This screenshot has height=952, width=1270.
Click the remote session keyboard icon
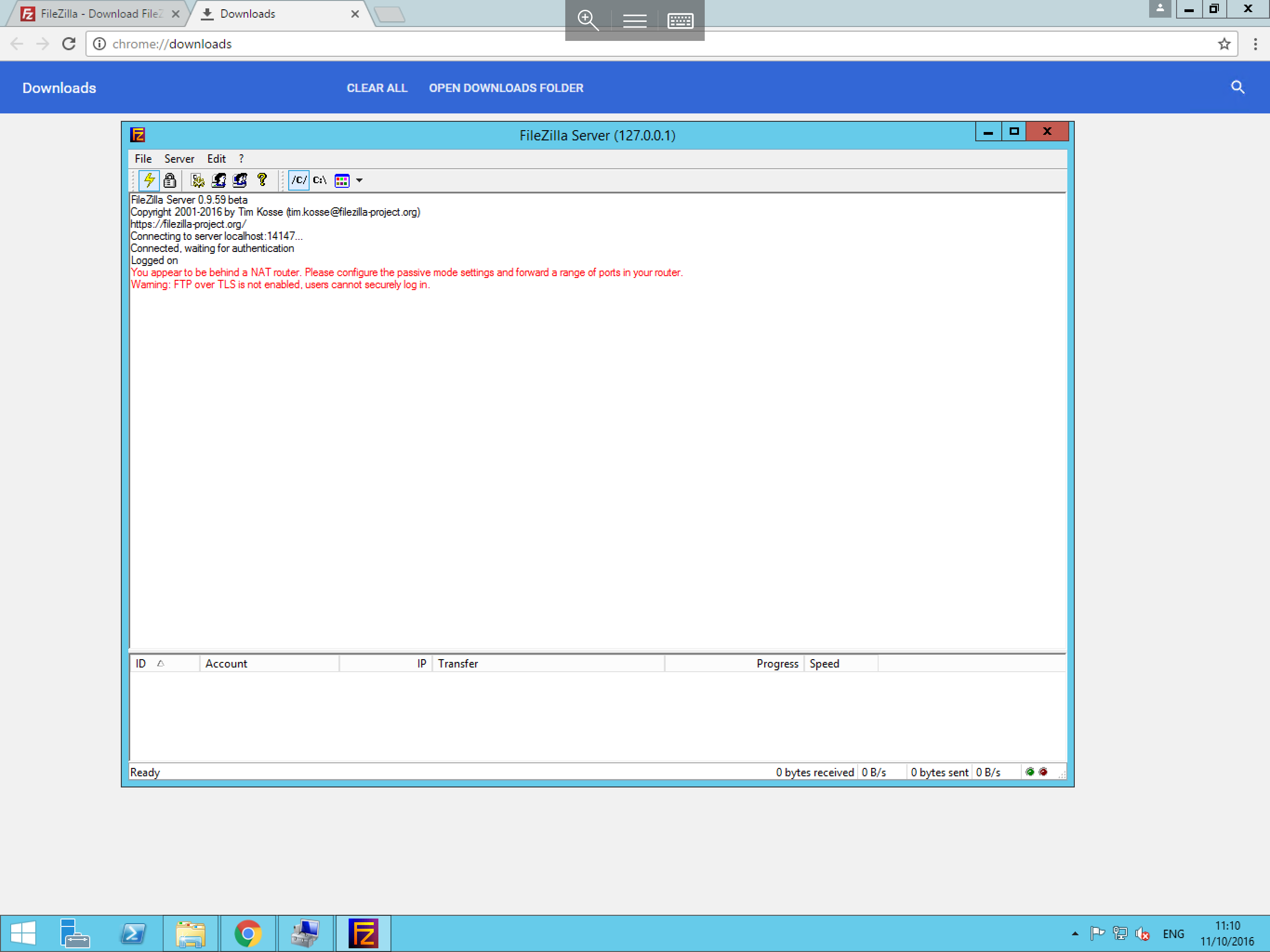(x=681, y=21)
